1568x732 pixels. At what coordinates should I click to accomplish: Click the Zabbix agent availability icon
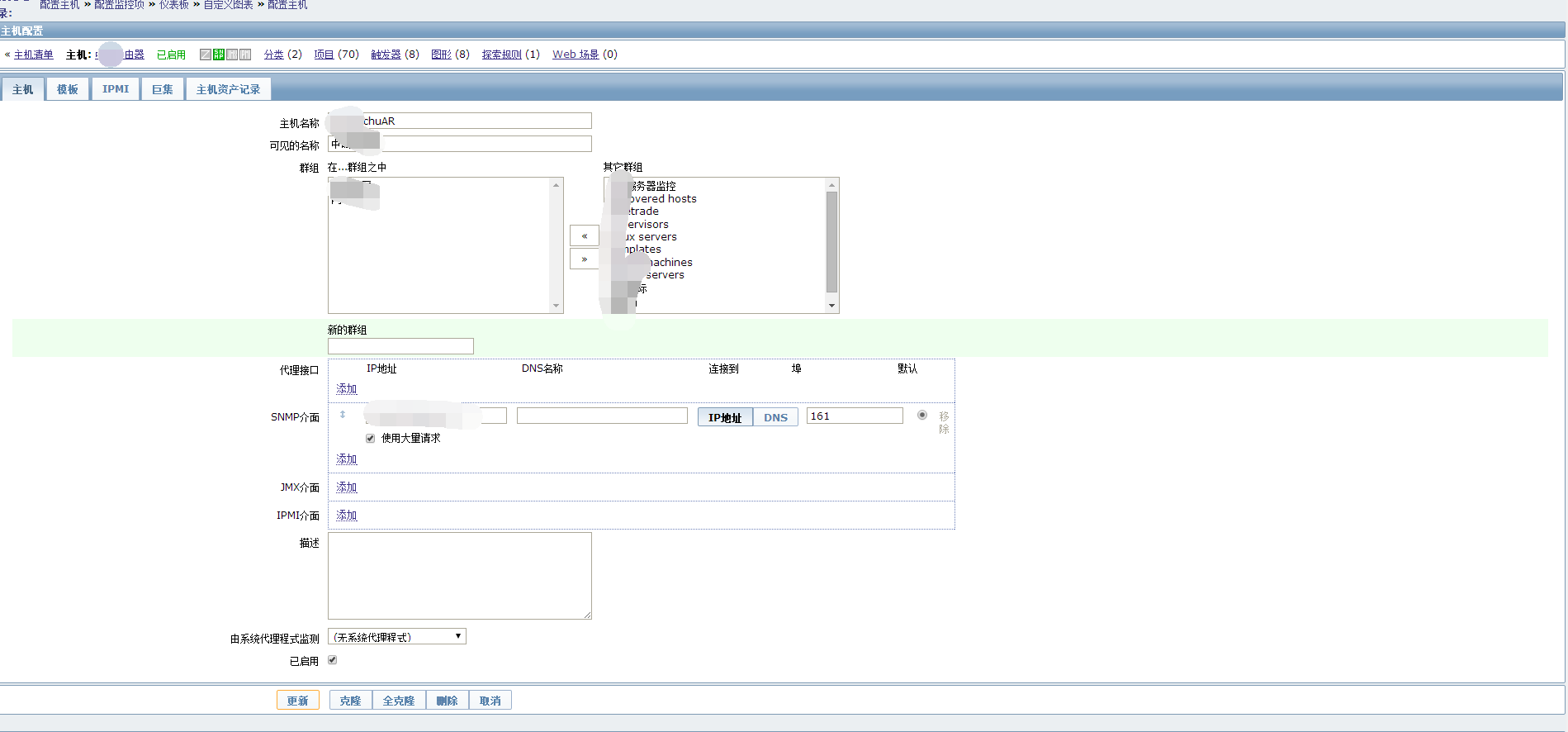click(x=206, y=55)
